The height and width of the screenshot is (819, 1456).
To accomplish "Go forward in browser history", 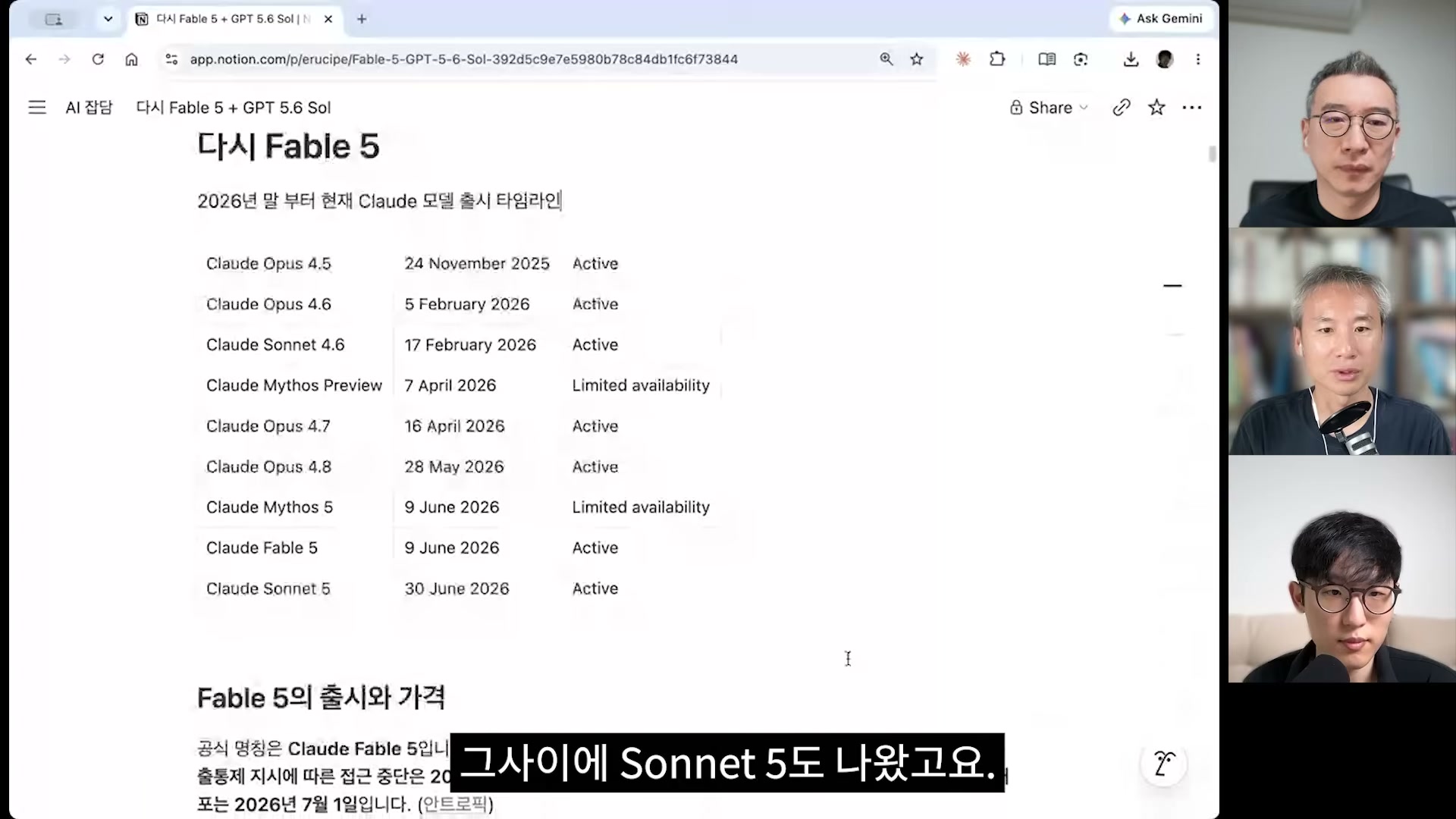I will click(x=64, y=59).
